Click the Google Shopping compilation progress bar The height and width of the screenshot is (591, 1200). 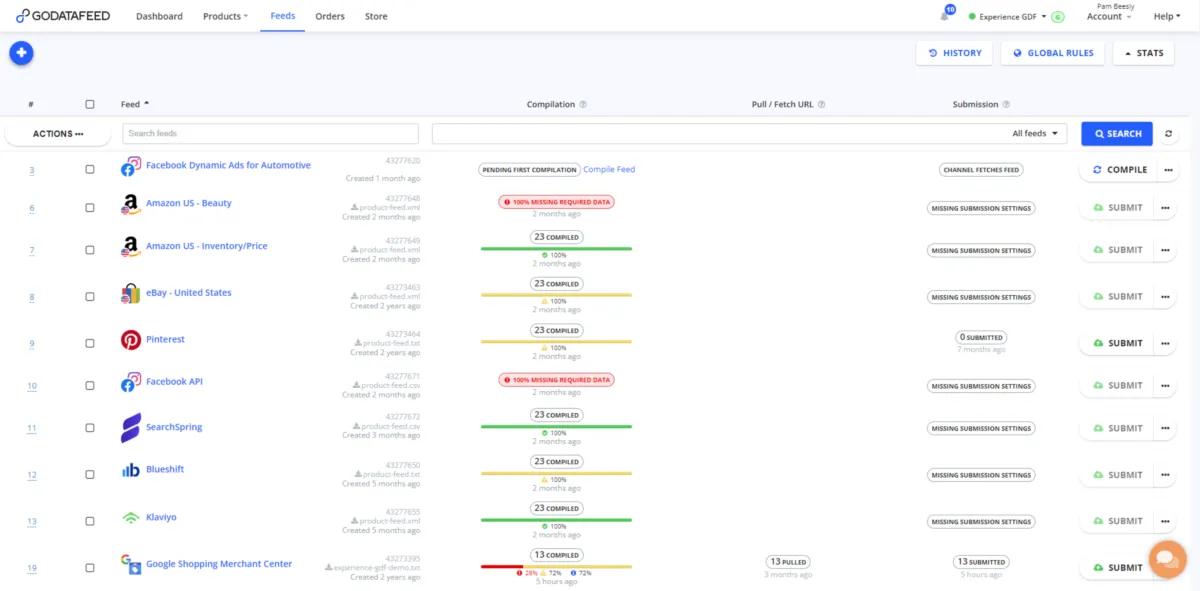pyautogui.click(x=556, y=566)
